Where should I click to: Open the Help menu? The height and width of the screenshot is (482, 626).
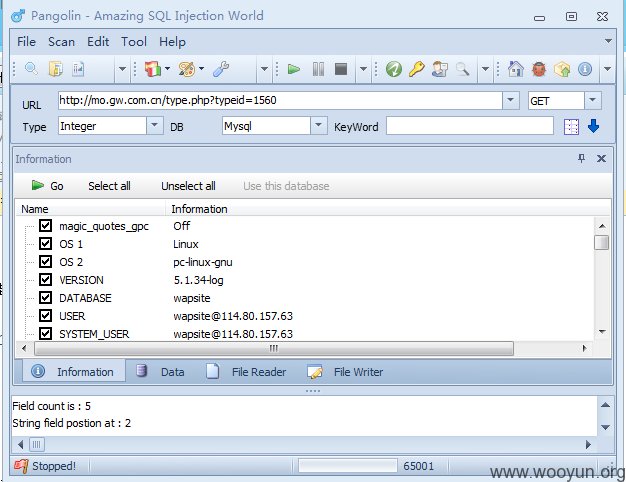click(x=172, y=42)
